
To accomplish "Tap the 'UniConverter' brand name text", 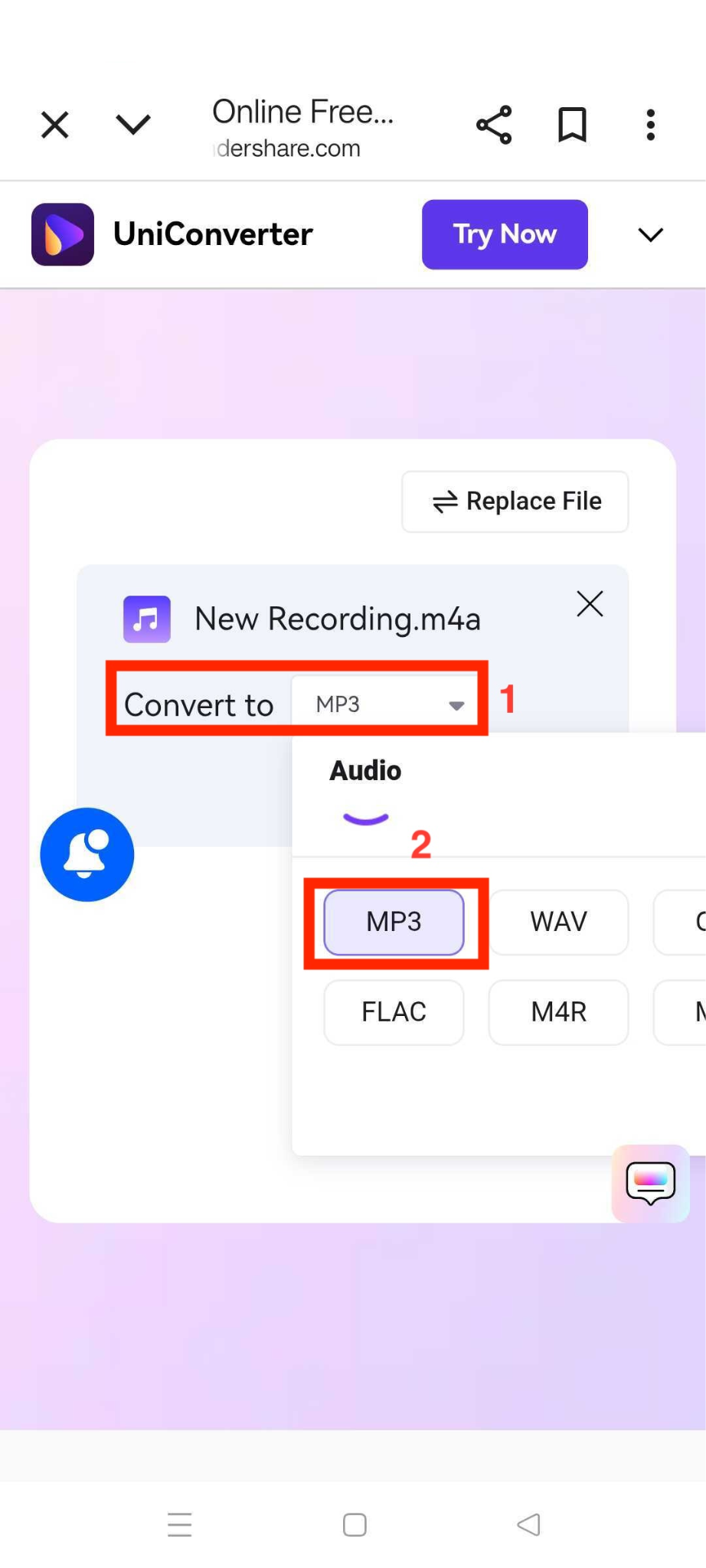I will [x=213, y=234].
